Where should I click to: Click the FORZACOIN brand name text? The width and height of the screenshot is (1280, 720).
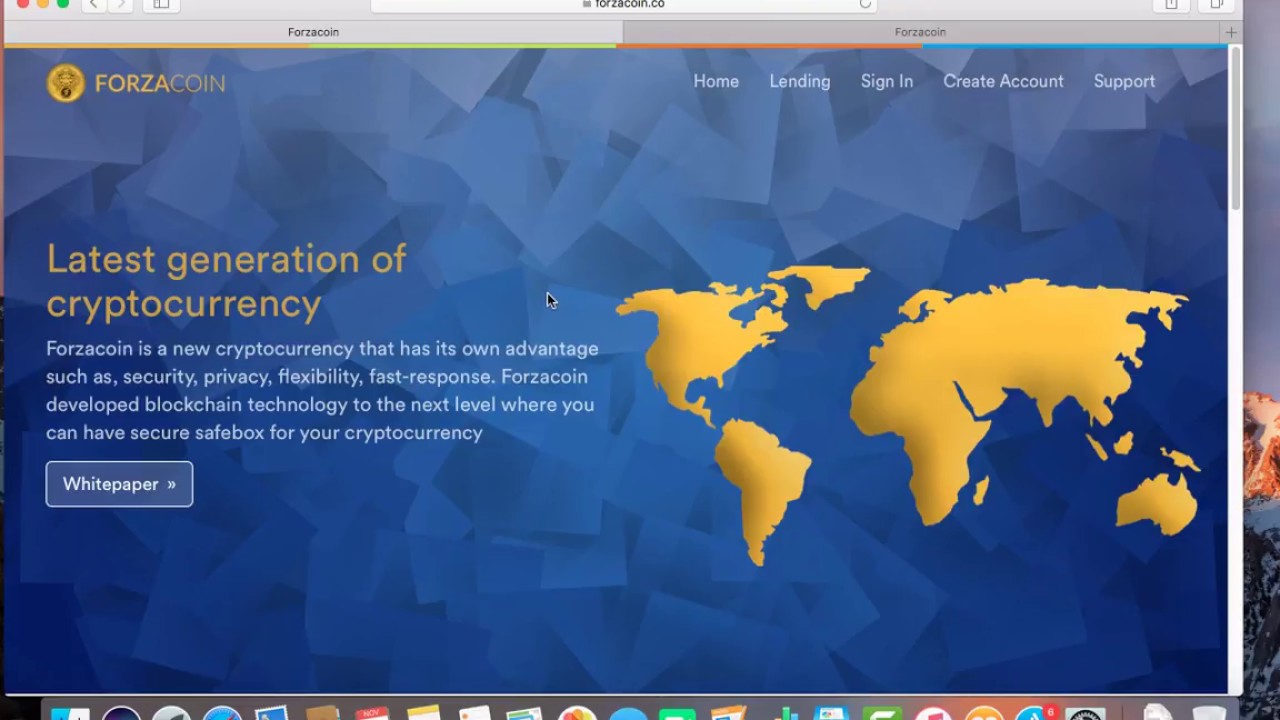pyautogui.click(x=160, y=83)
